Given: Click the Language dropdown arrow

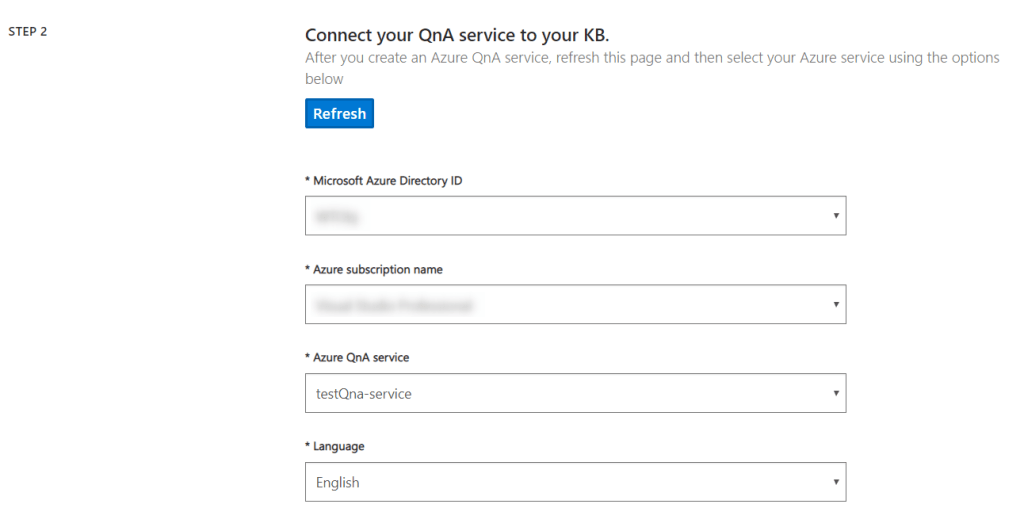Looking at the screenshot, I should click(835, 482).
